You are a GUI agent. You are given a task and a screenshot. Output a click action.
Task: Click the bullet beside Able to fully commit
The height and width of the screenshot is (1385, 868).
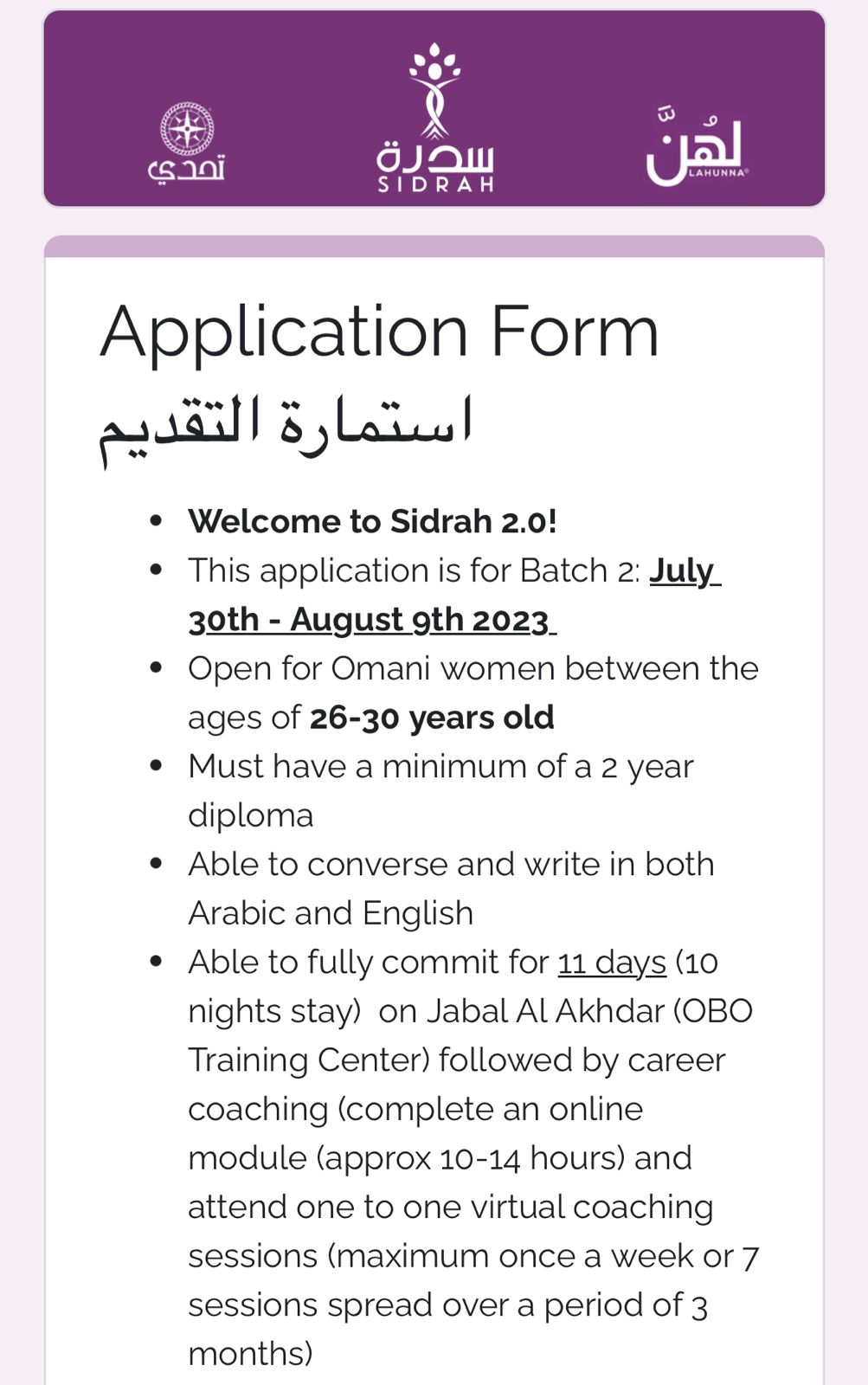157,962
